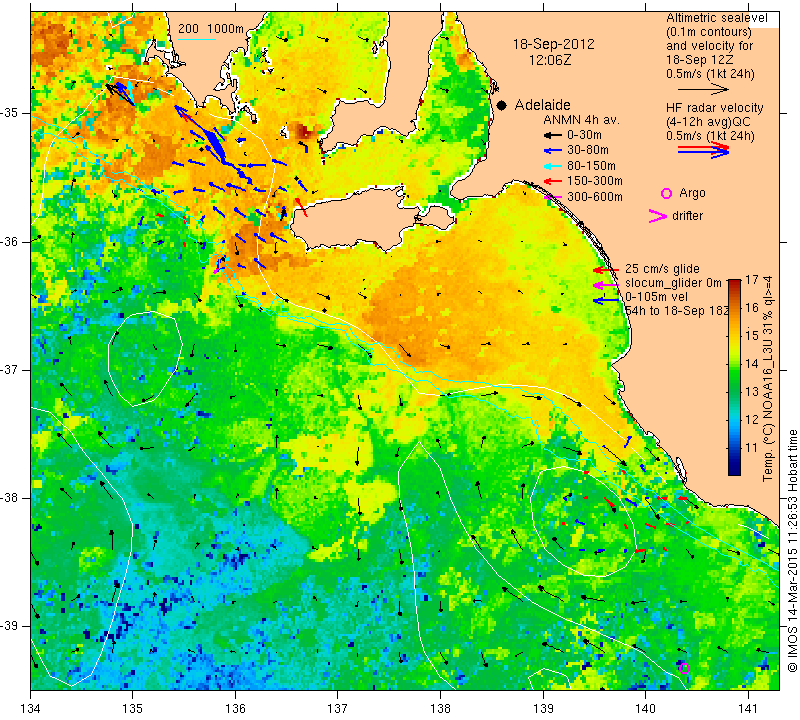Click the colorbar tick label '13'
Image resolution: width=800 pixels, height=720 pixels.
[x=752, y=392]
